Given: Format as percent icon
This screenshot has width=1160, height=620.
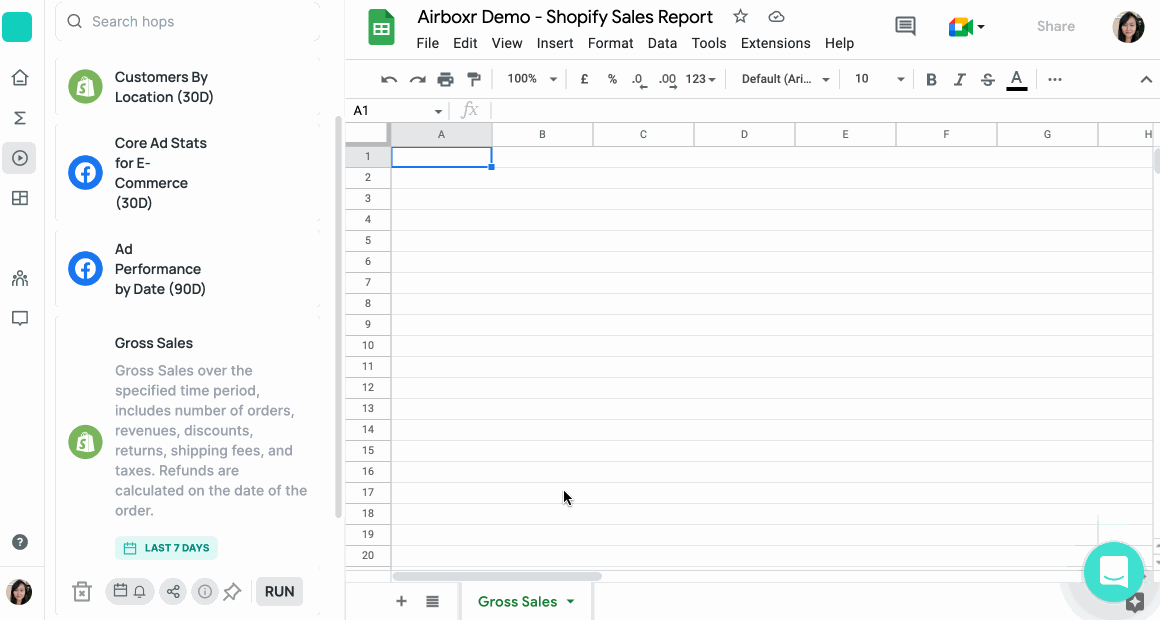Looking at the screenshot, I should (612, 79).
